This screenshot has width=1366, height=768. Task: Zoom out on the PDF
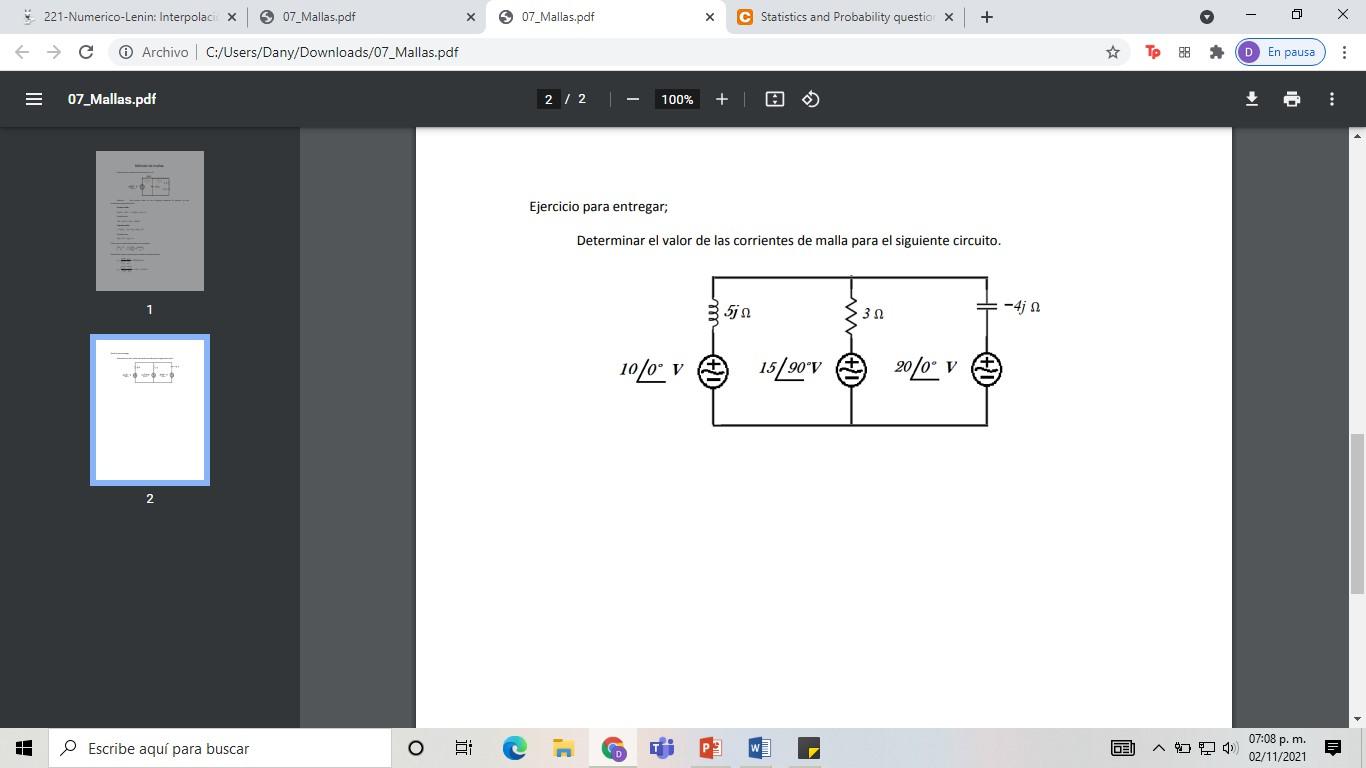(631, 99)
